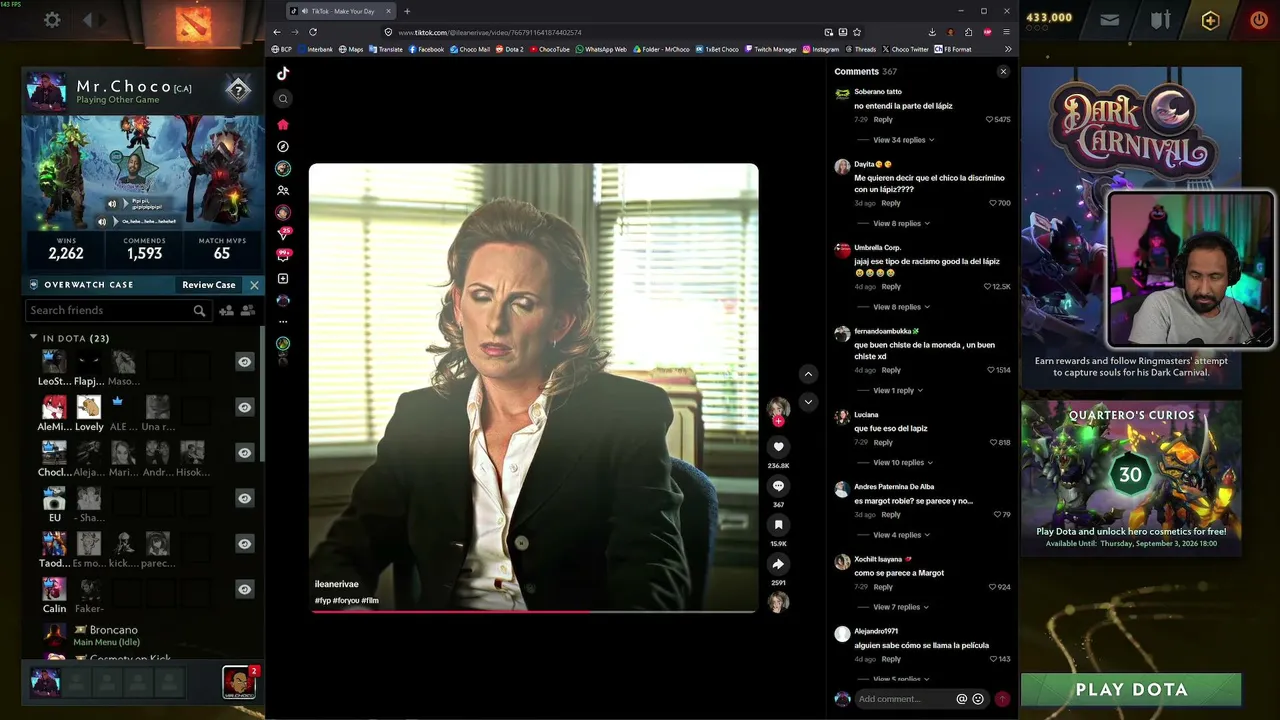Image resolution: width=1280 pixels, height=720 pixels.
Task: Open ChocoTube bookmark
Action: (x=550, y=49)
